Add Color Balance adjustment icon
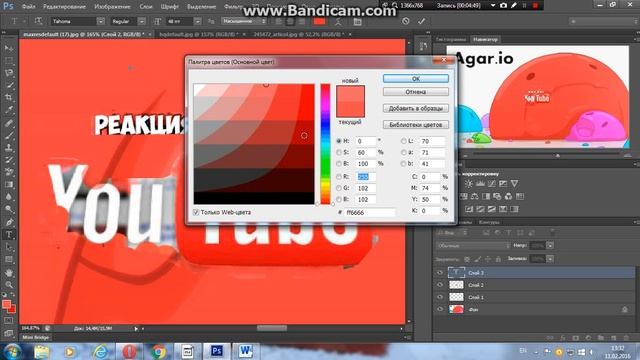This screenshot has width=640, height=360. 475,196
